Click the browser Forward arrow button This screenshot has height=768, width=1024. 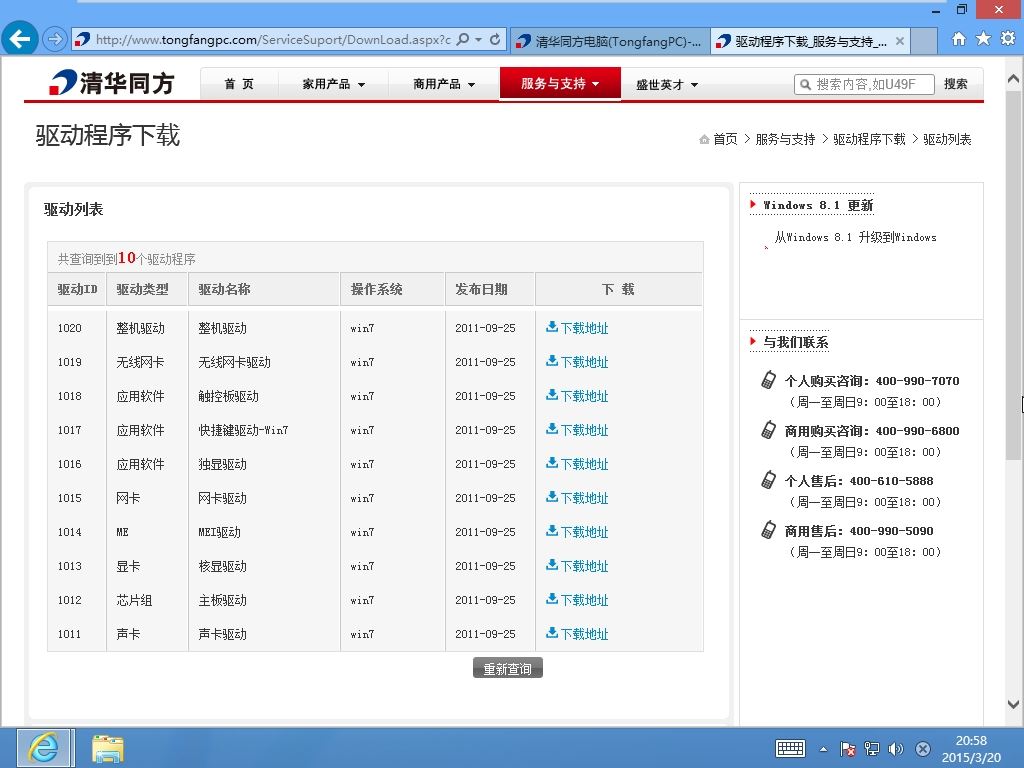pyautogui.click(x=55, y=39)
